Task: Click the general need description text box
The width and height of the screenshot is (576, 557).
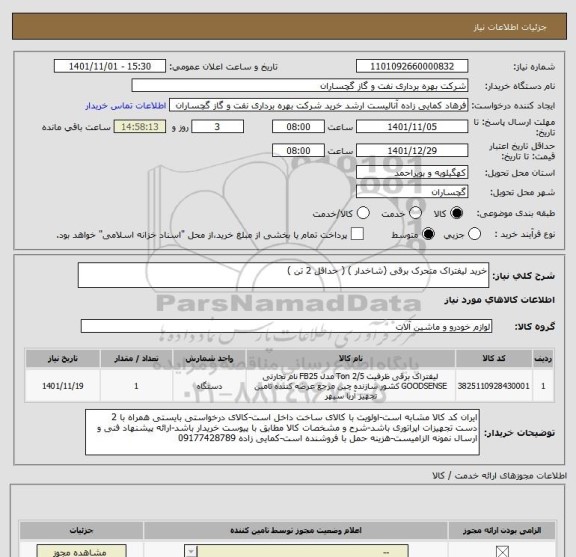Action: (x=283, y=275)
